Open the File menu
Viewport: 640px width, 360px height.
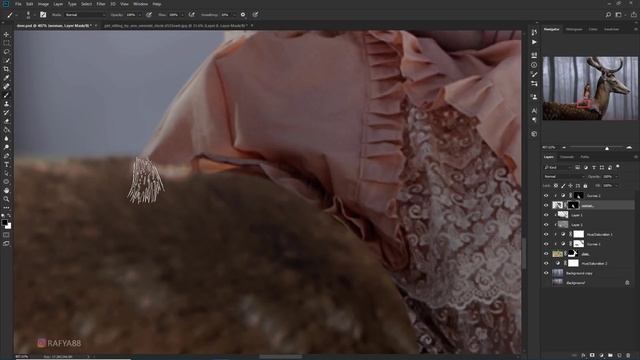coord(18,4)
